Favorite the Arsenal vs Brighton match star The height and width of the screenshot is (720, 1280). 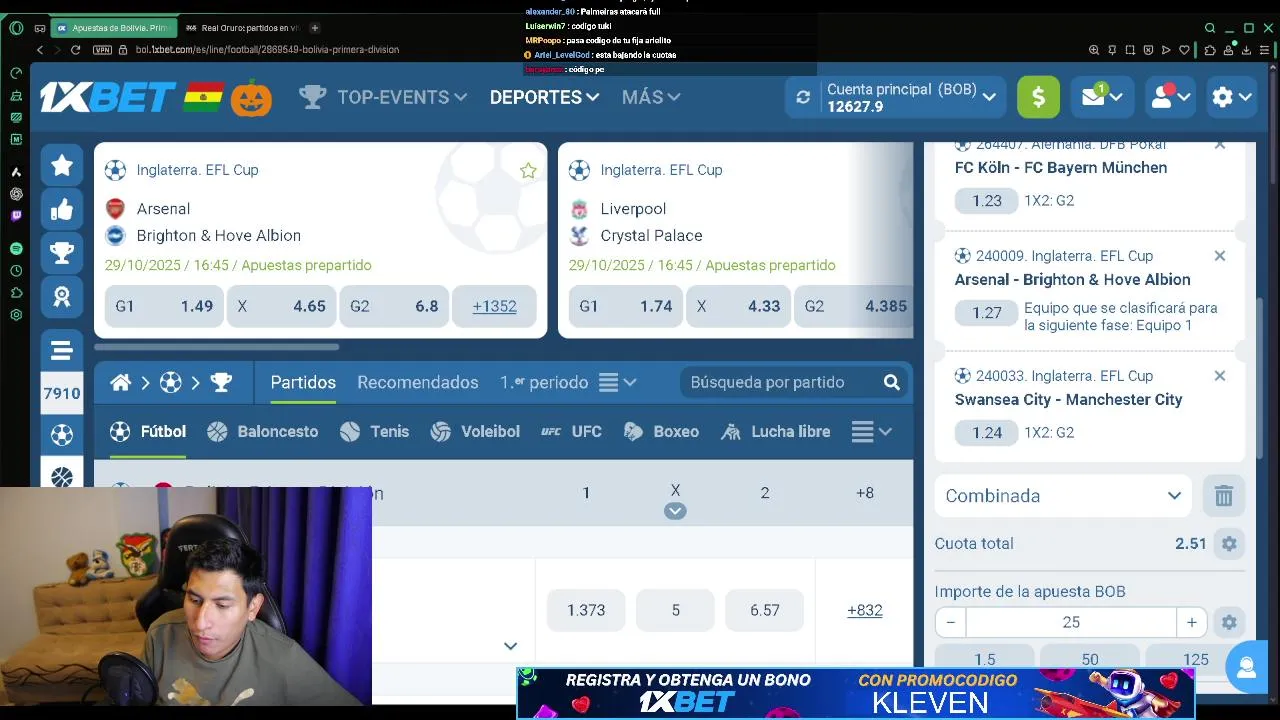pos(528,171)
